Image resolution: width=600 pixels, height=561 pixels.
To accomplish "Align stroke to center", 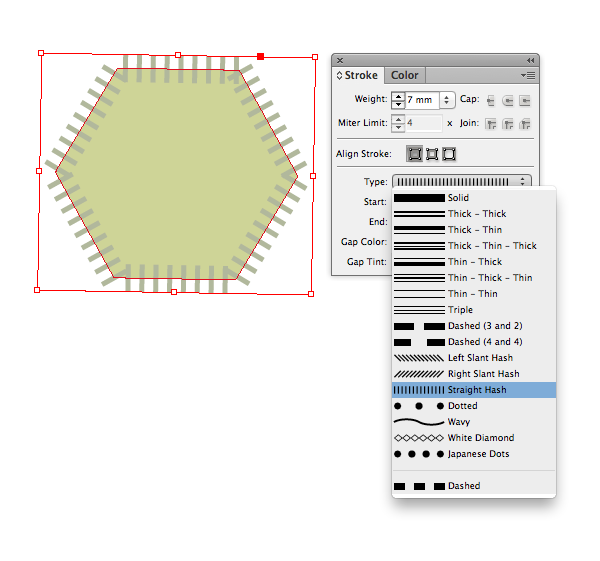I will (414, 154).
